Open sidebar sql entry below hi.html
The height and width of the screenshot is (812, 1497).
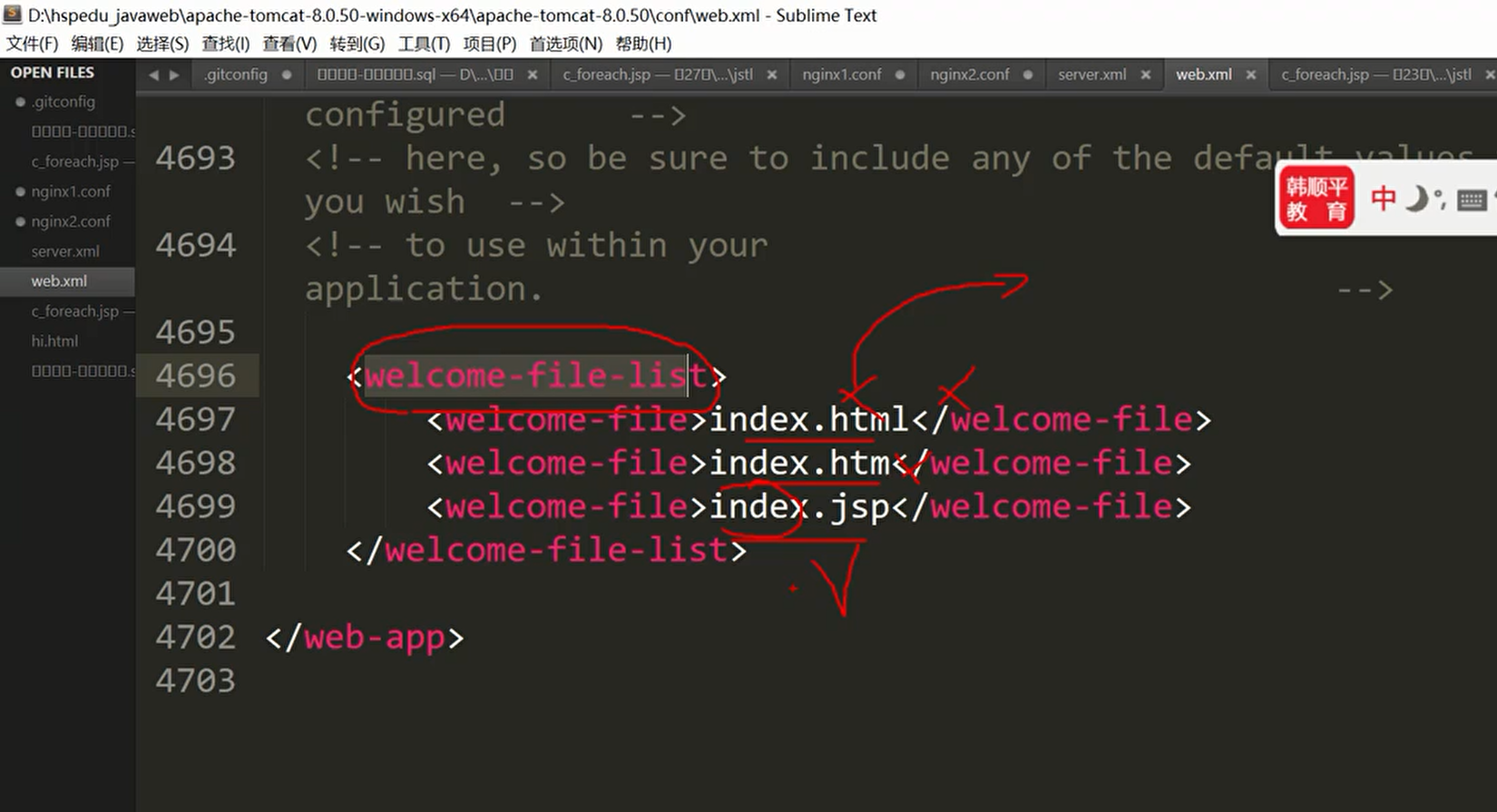[82, 371]
